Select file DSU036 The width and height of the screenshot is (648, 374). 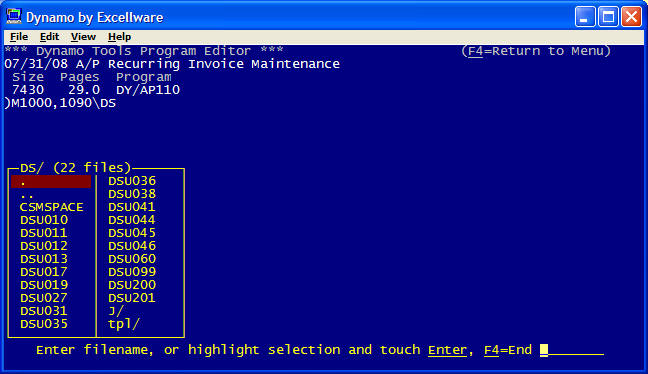132,181
